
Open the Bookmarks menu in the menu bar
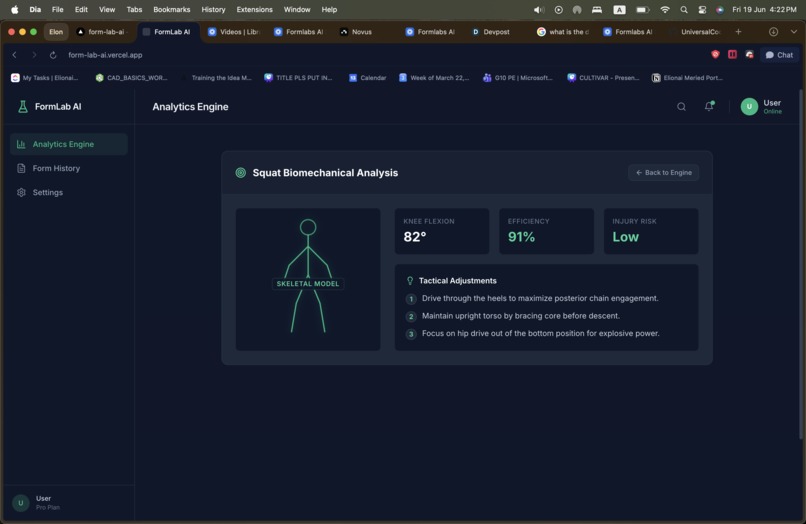tap(172, 9)
